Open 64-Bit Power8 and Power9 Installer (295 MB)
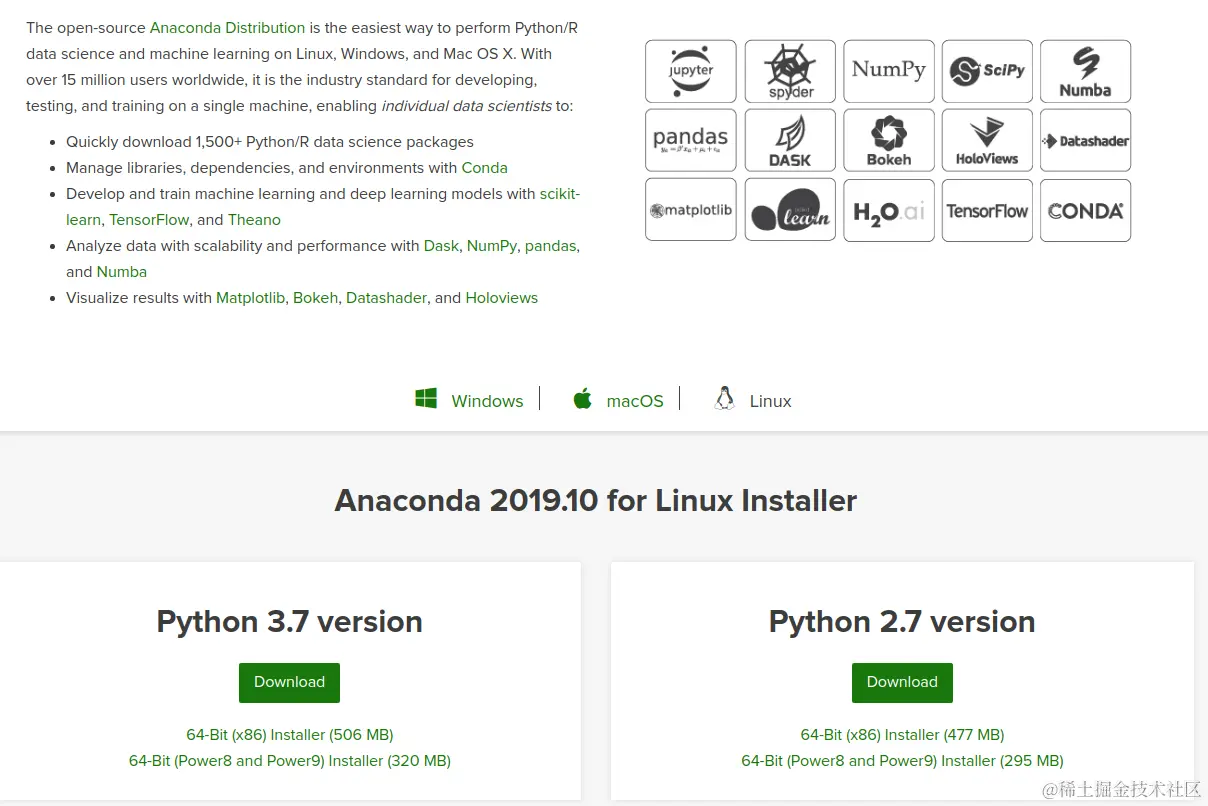The image size is (1208, 806). pyautogui.click(x=902, y=761)
